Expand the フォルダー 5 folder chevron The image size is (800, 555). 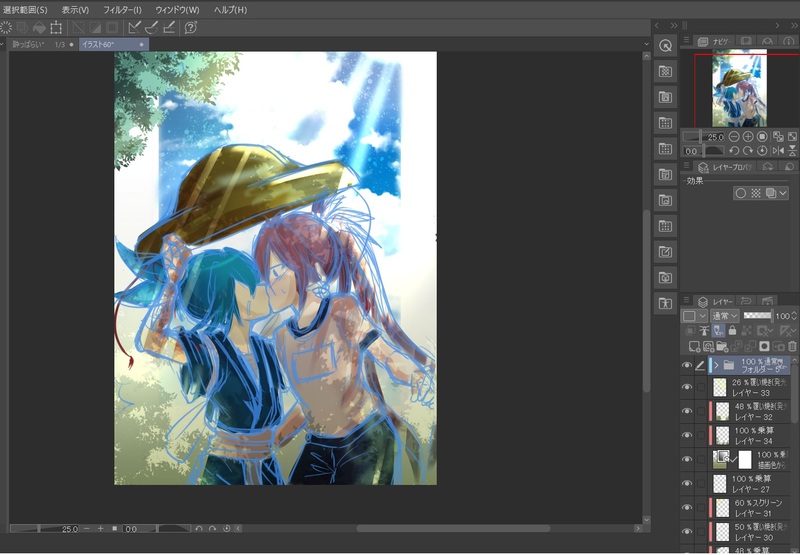716,365
